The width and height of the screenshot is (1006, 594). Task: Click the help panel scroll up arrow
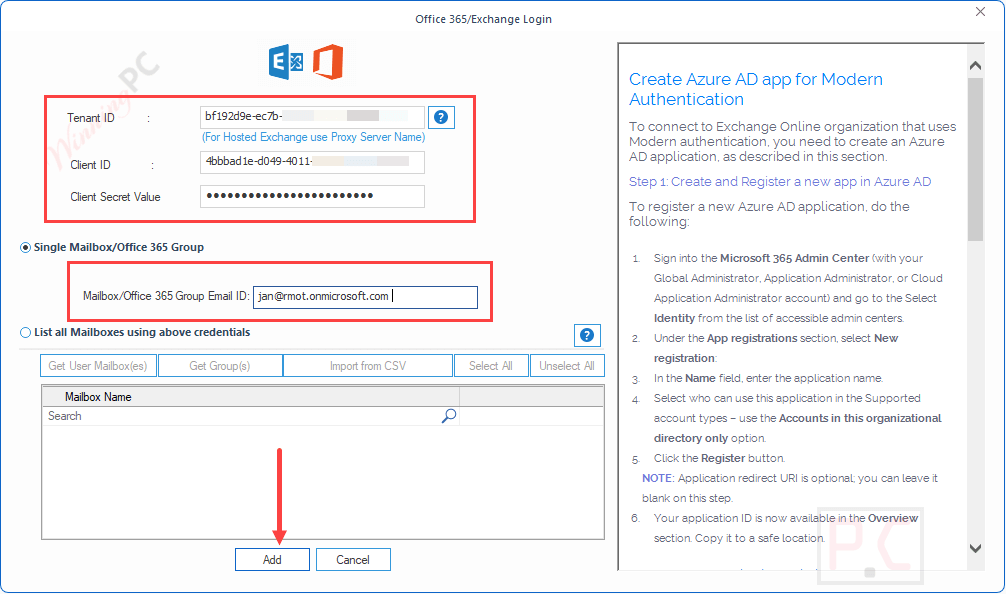(x=975, y=65)
